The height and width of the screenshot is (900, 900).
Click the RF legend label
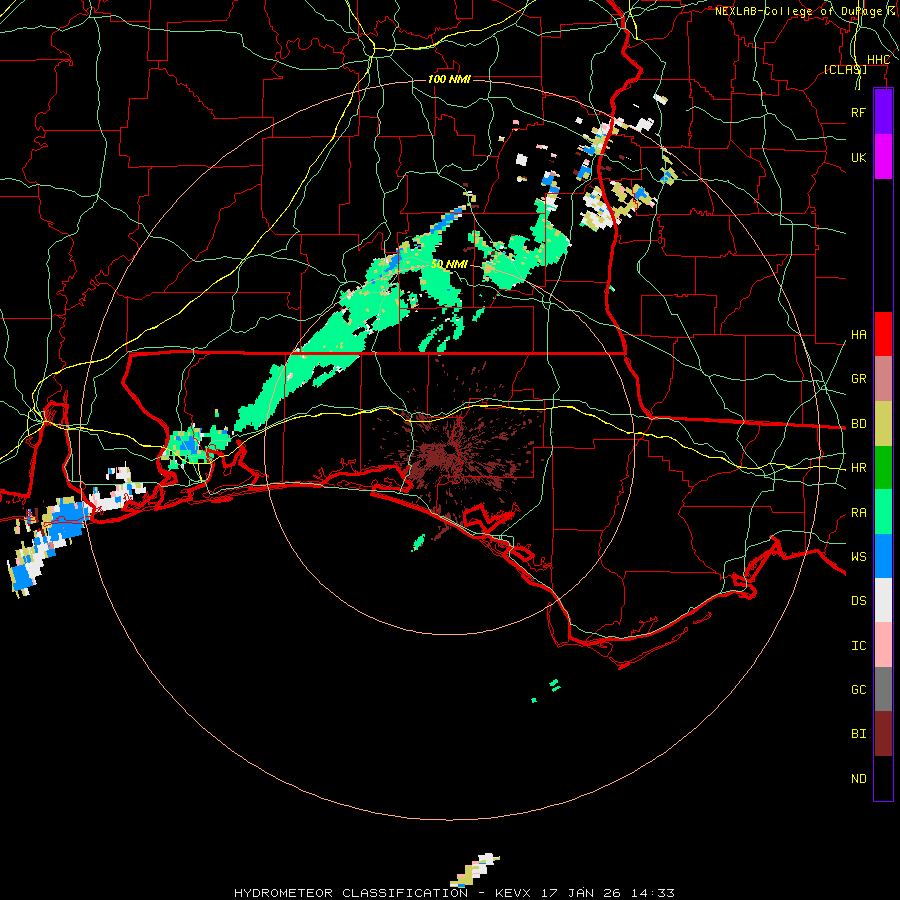click(858, 112)
